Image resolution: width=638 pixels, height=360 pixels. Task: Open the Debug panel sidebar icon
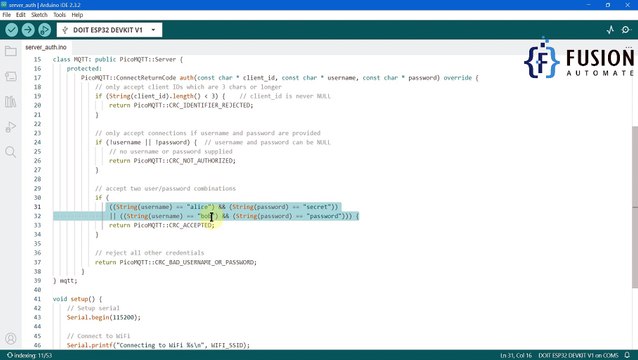point(11,127)
